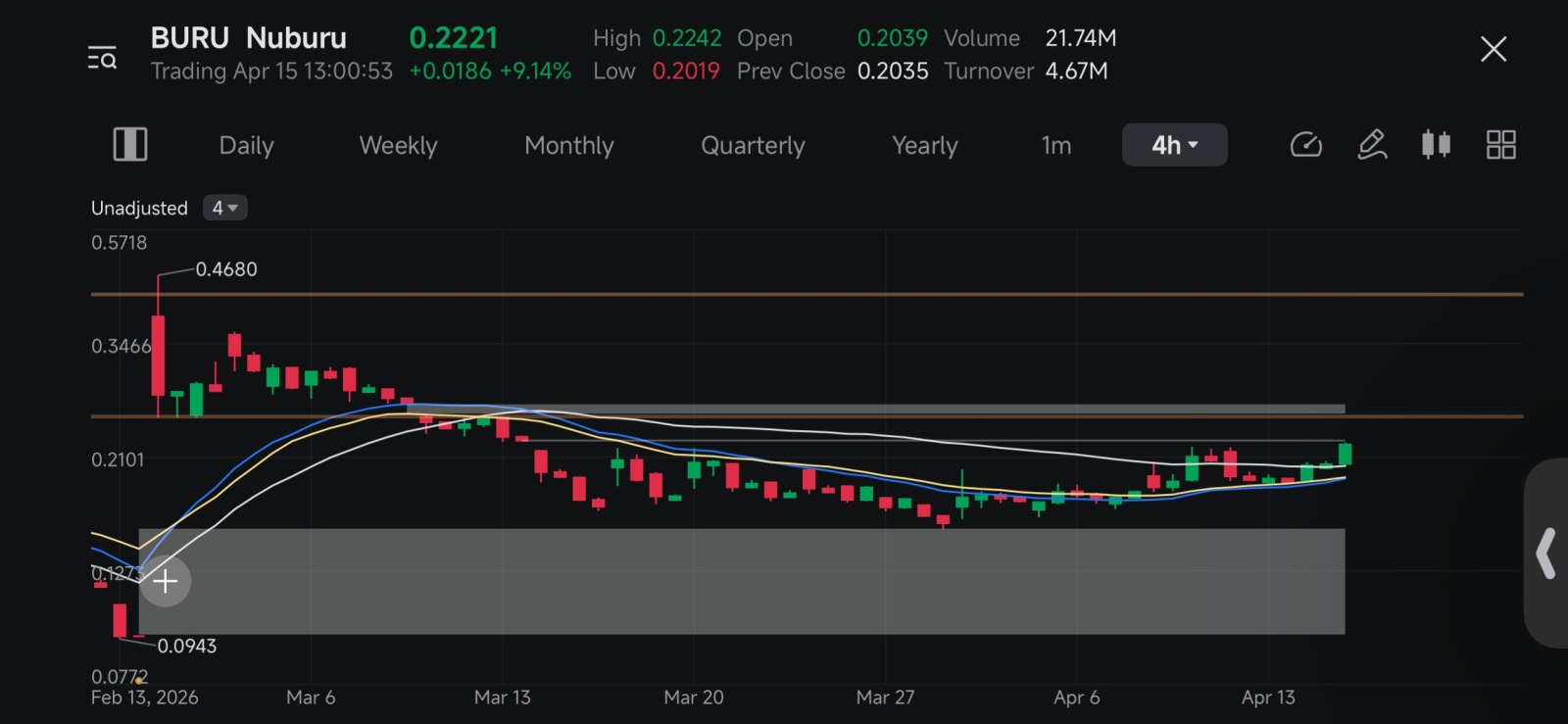
Task: Click the High value 0.2242
Action: click(687, 37)
